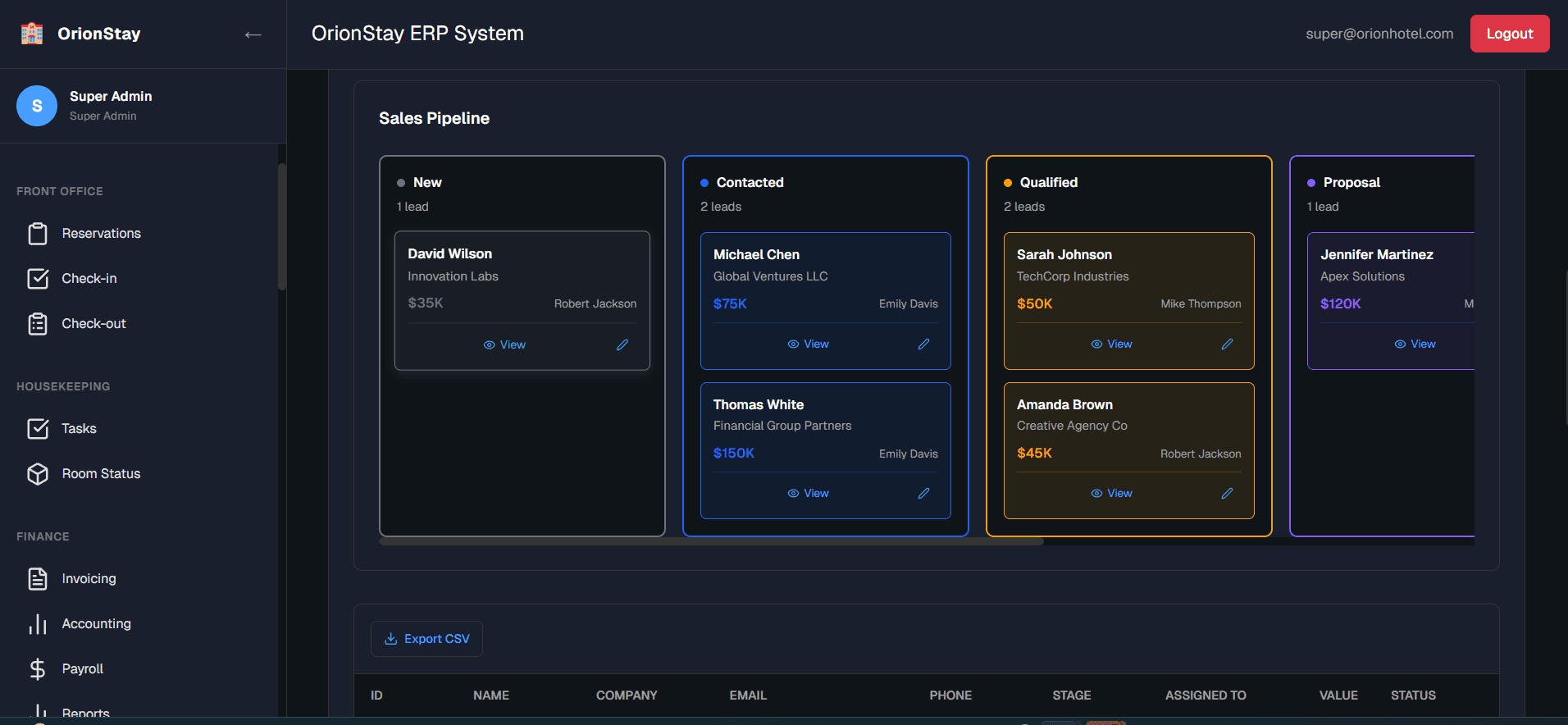
Task: Click the Tasks check icon
Action: (38, 429)
